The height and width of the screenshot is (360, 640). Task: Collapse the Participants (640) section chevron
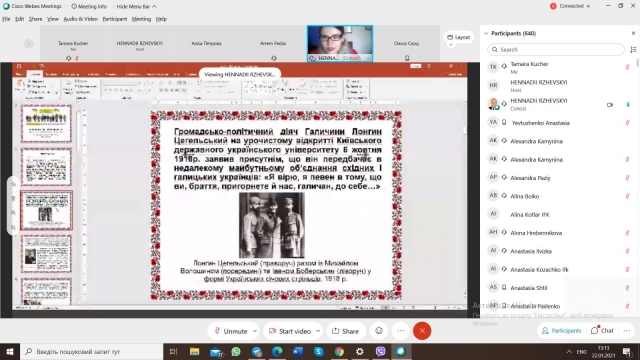(486, 33)
